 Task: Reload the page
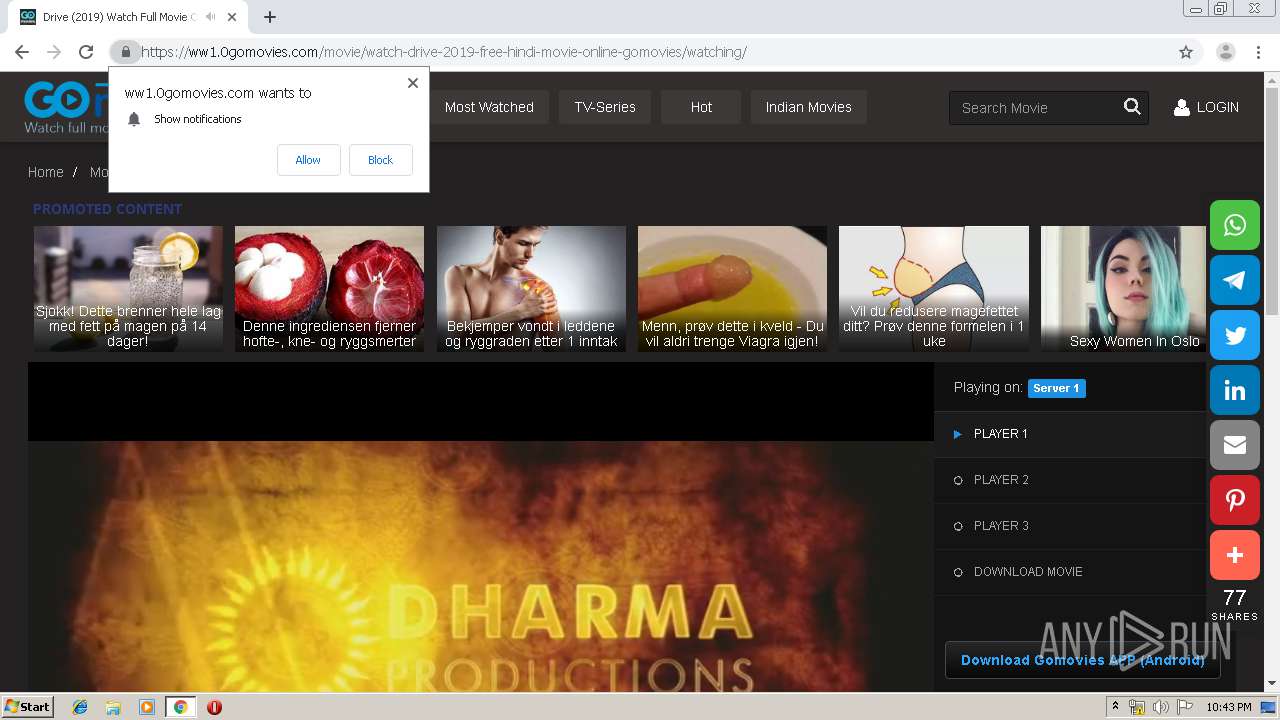(x=86, y=52)
